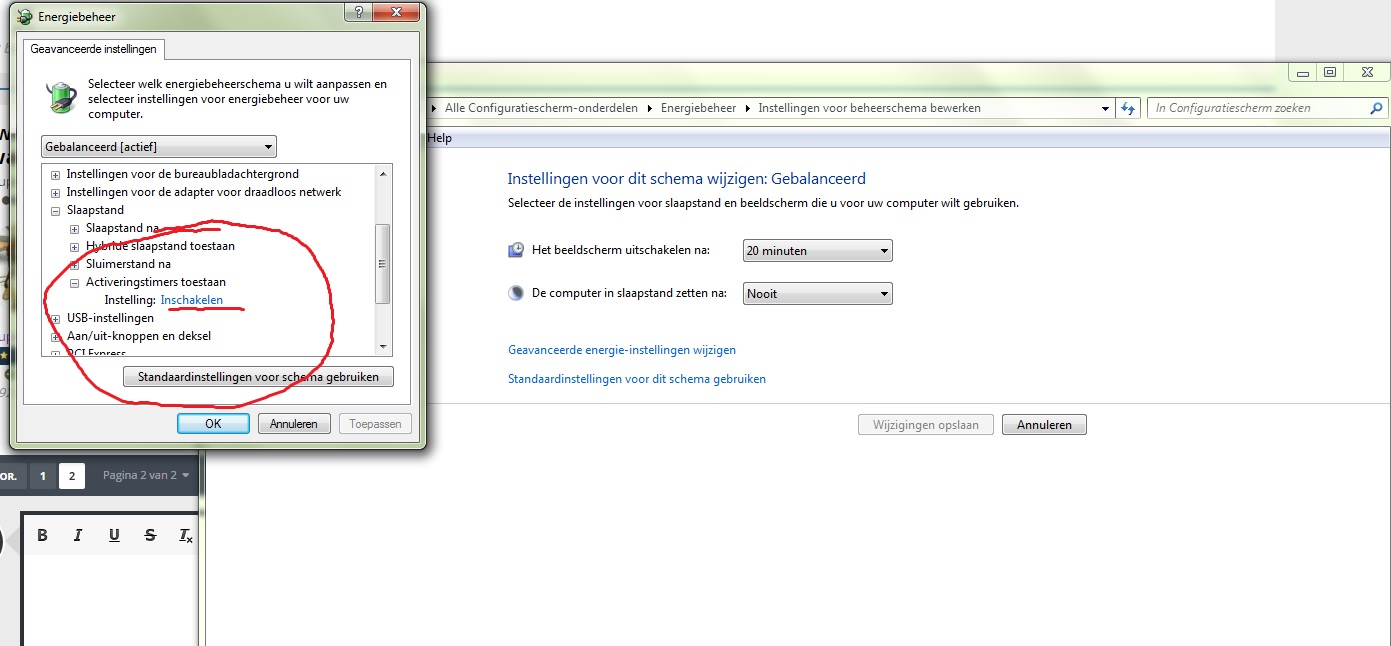
Task: Click the moon icon beside slaapstand zetten
Action: [516, 294]
